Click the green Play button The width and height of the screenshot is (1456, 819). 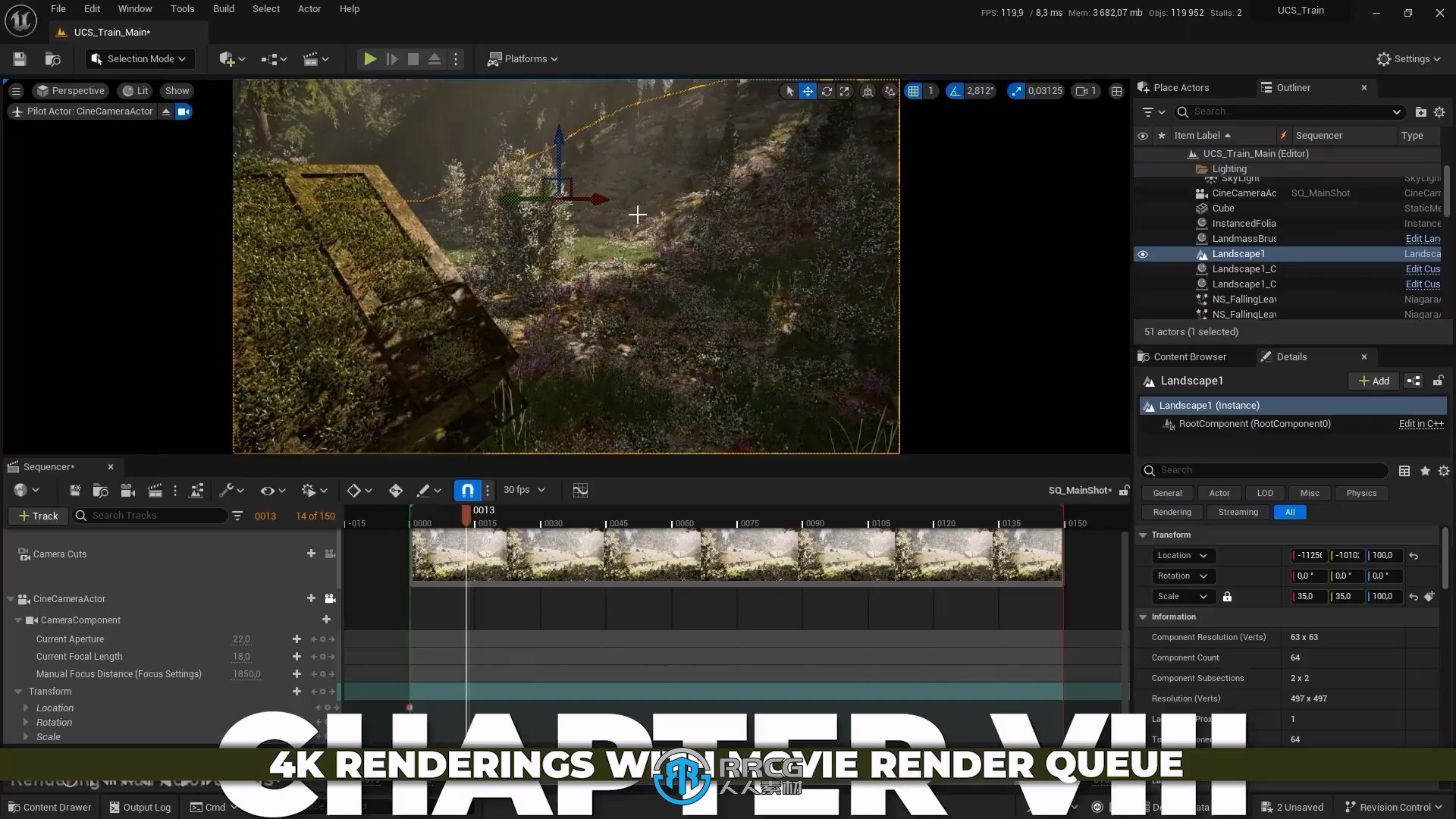tap(370, 59)
